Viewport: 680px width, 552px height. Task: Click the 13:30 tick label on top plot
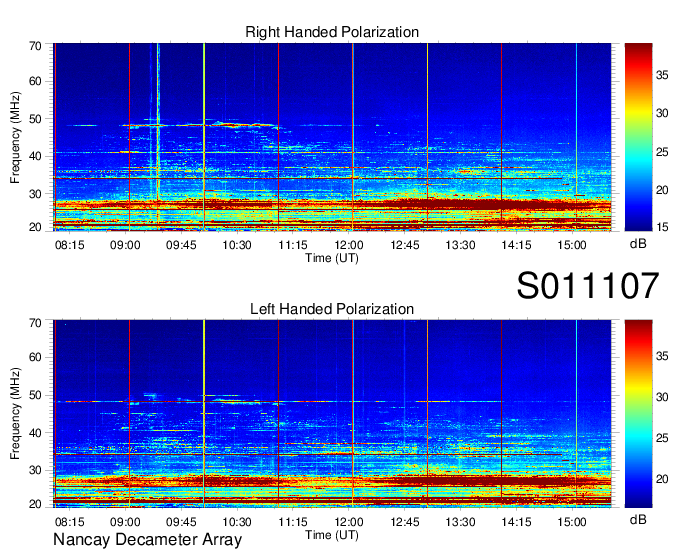(x=460, y=245)
